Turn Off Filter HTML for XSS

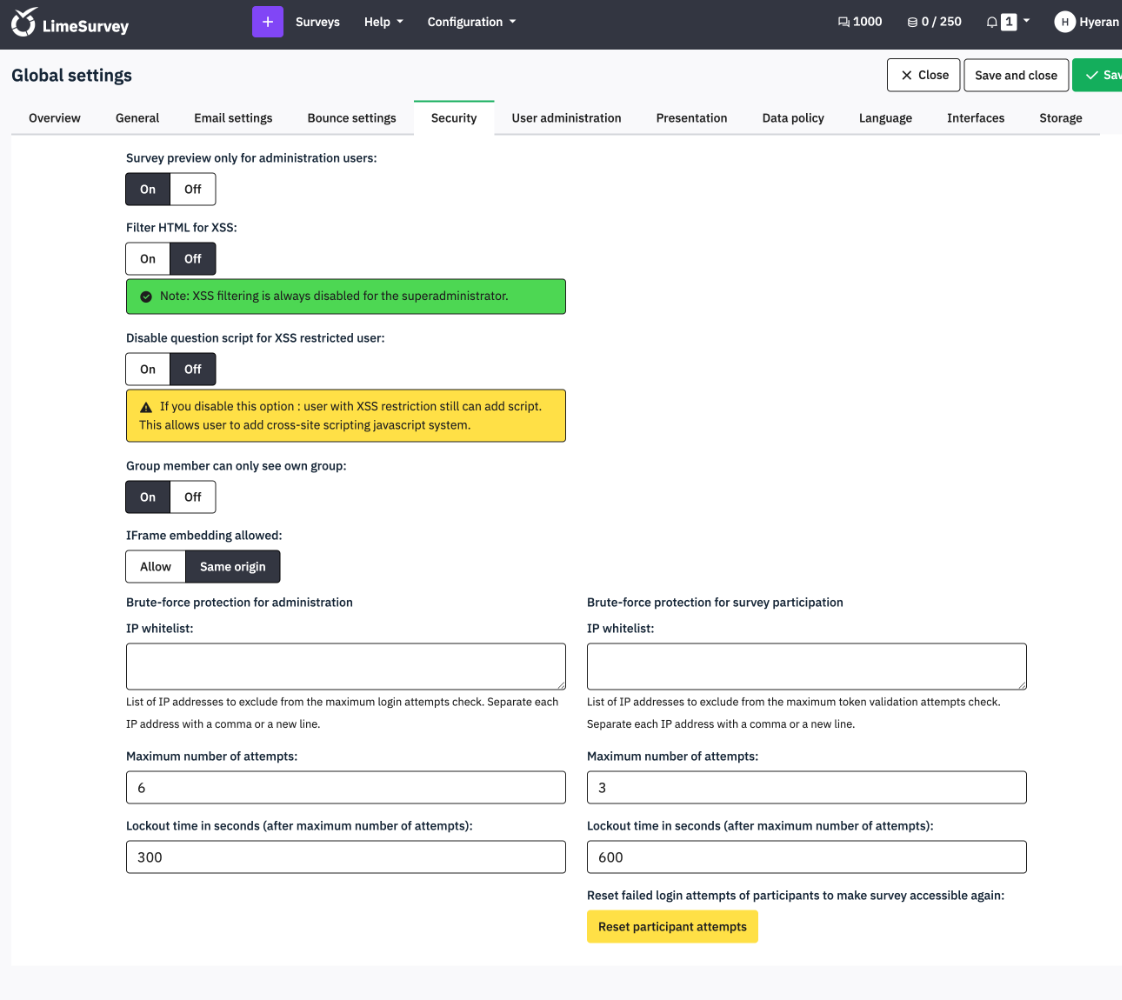[x=192, y=259]
